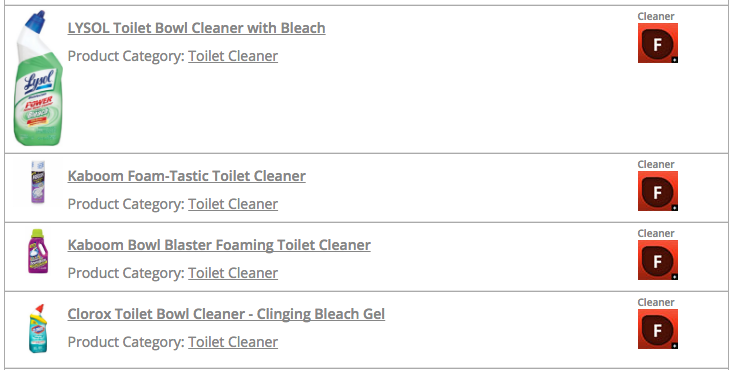Click the F rating badge for Kaboom Bowl Blaster

tap(658, 260)
